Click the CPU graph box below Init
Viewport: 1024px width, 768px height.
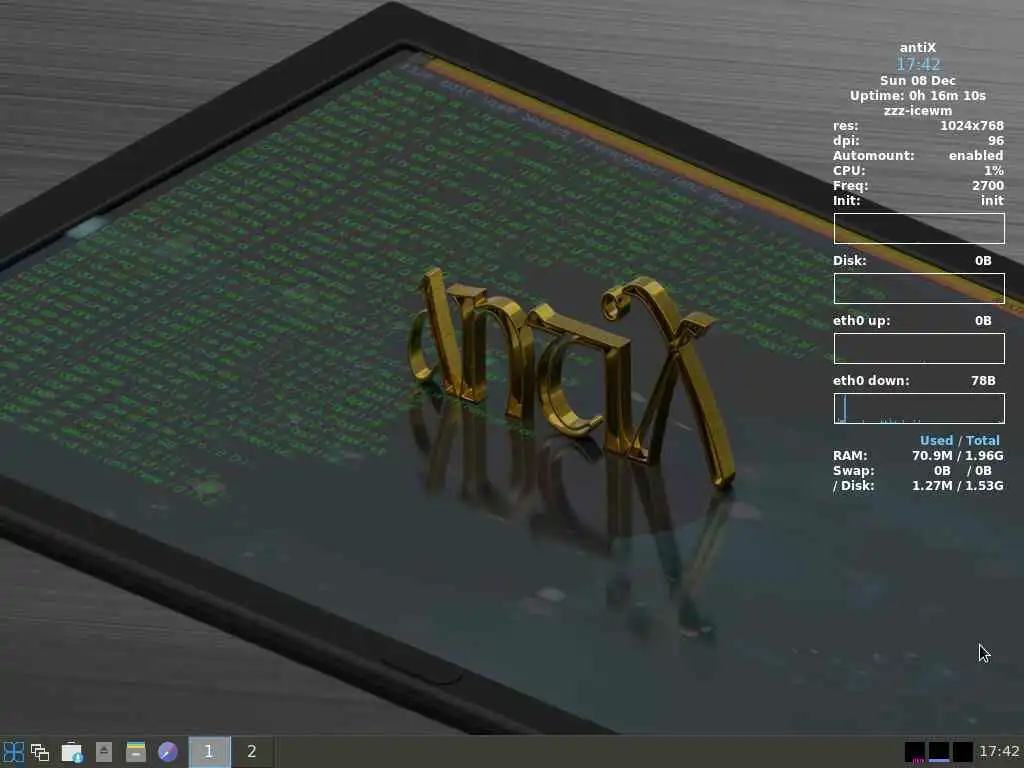coord(919,228)
